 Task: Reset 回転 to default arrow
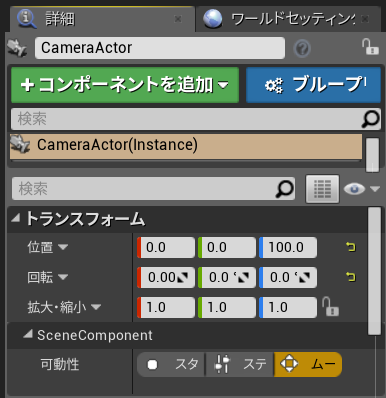[x=351, y=277]
